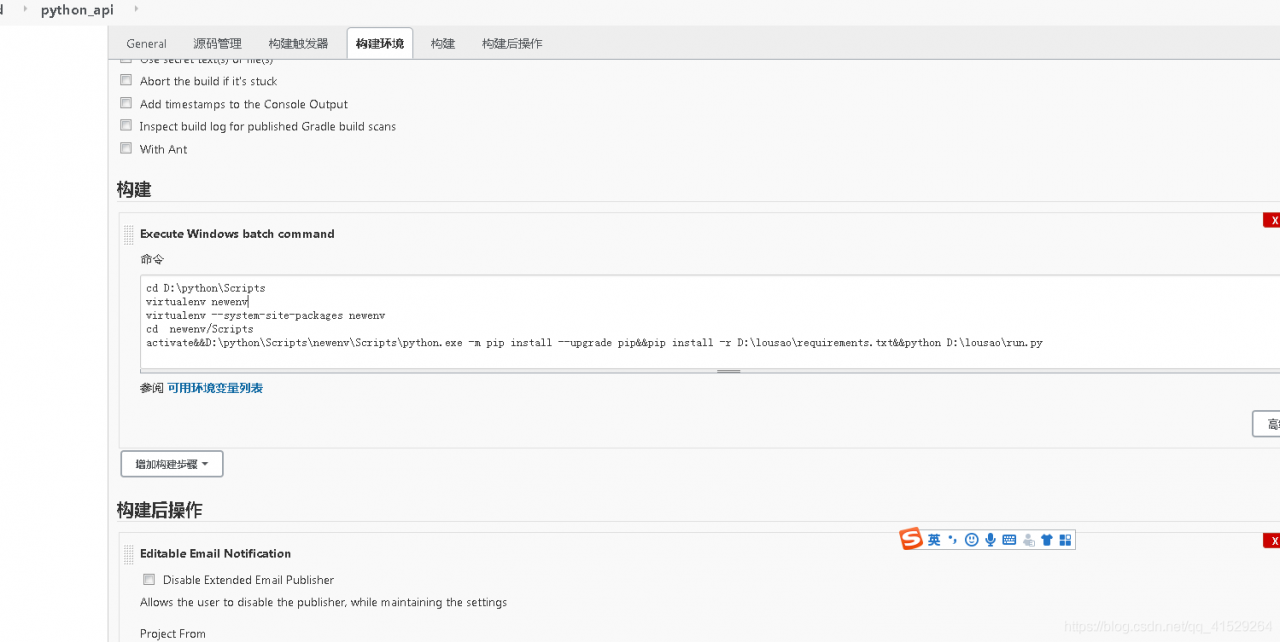Image resolution: width=1280 pixels, height=642 pixels.
Task: Delete the Execute Windows batch command step
Action: click(x=1272, y=220)
